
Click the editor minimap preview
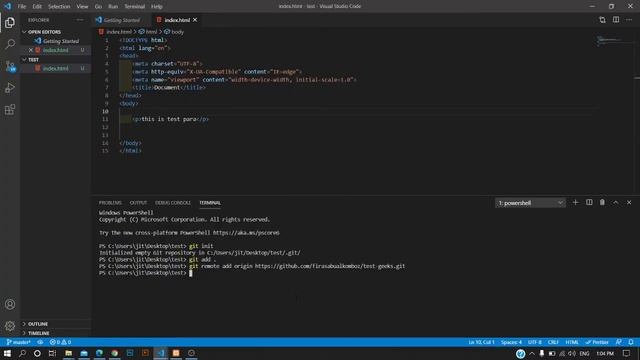(x=609, y=40)
